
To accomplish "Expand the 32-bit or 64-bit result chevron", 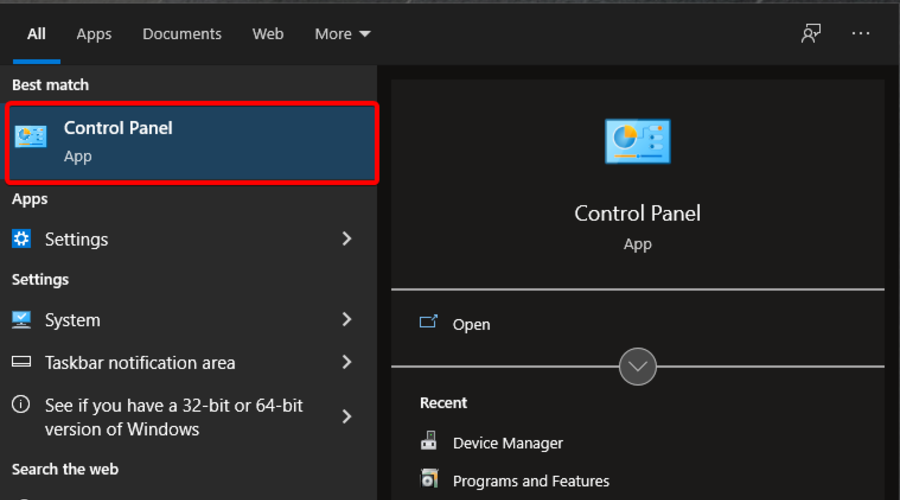I will click(x=347, y=416).
